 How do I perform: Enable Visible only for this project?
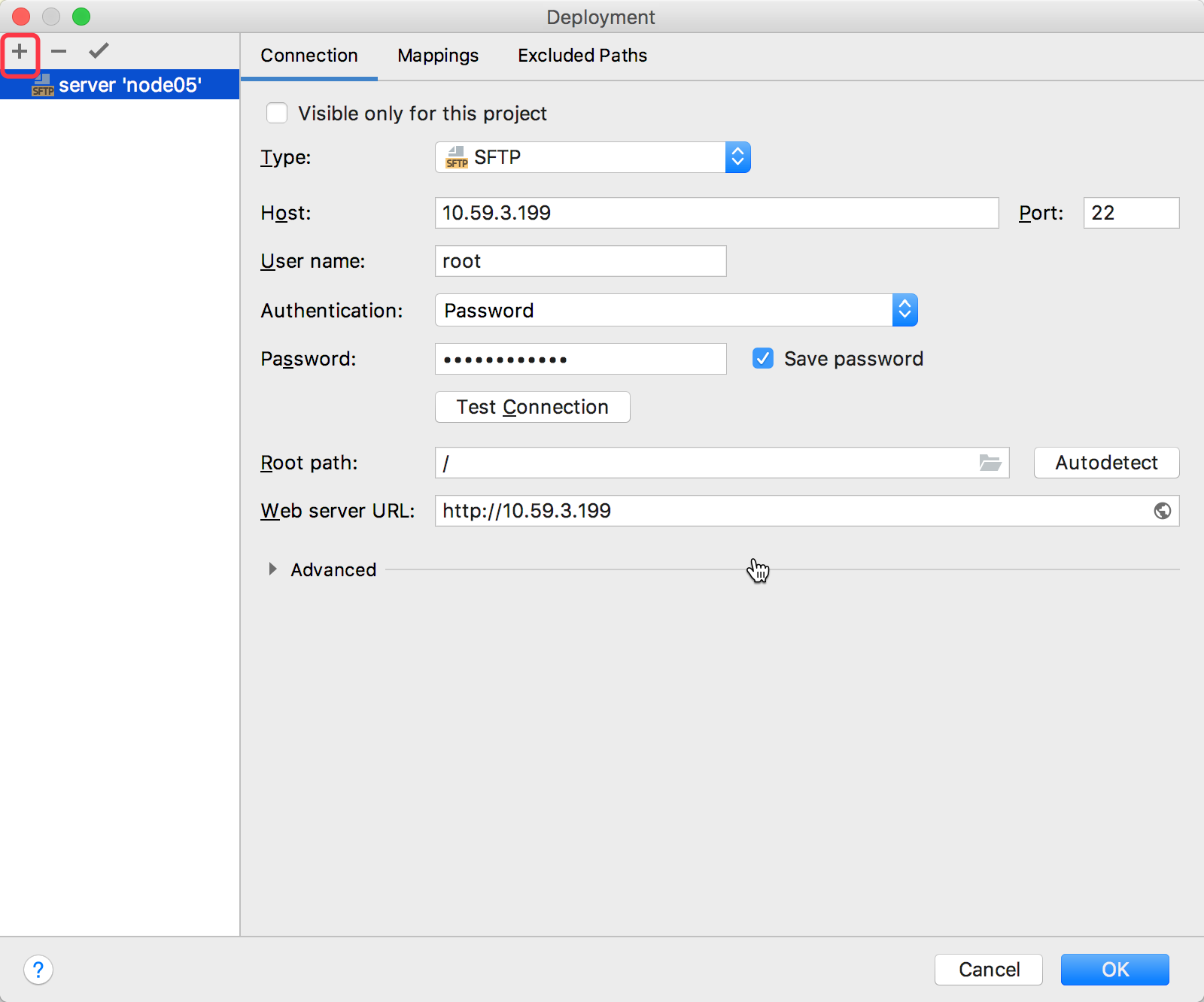point(277,114)
